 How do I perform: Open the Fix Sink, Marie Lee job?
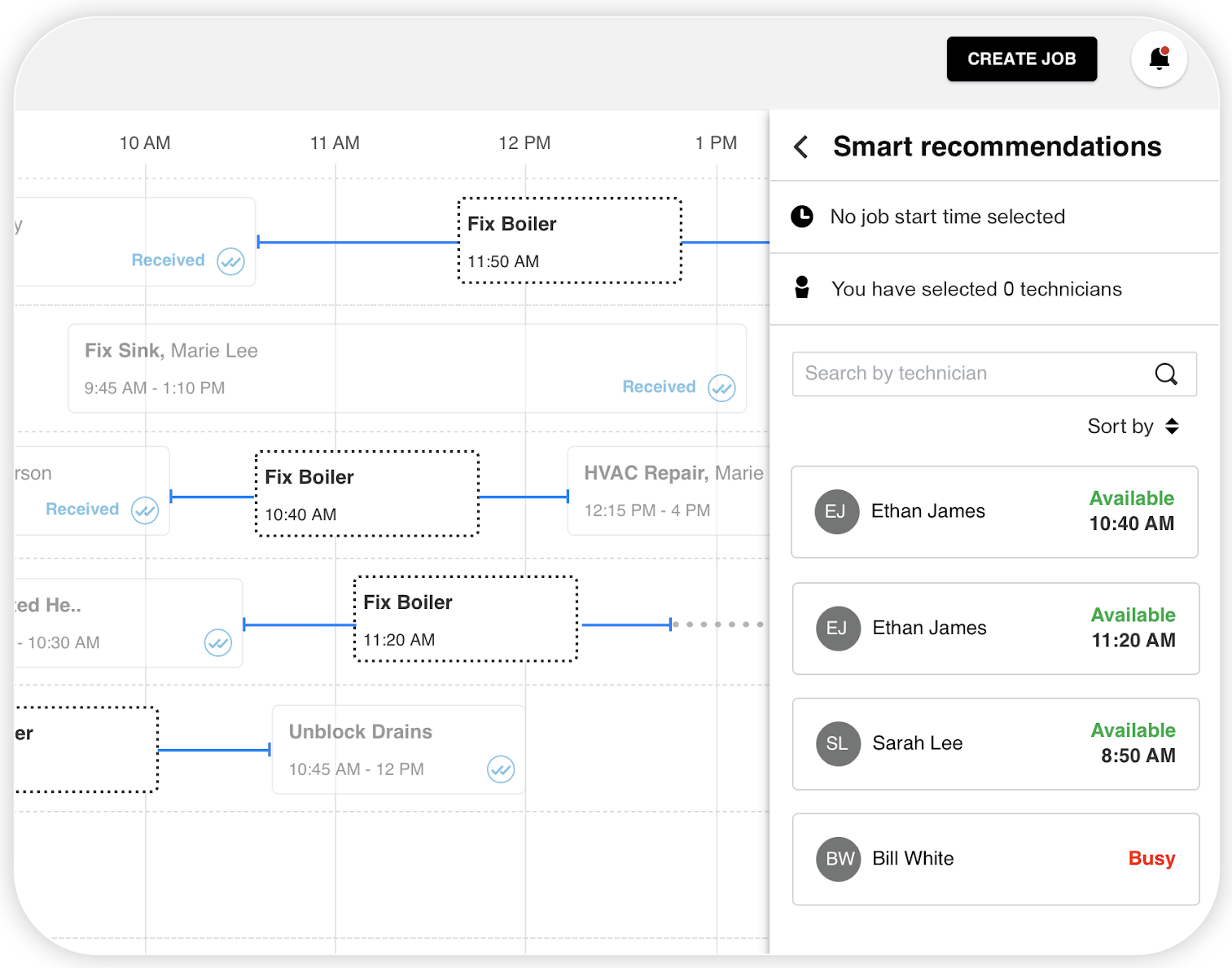click(407, 369)
